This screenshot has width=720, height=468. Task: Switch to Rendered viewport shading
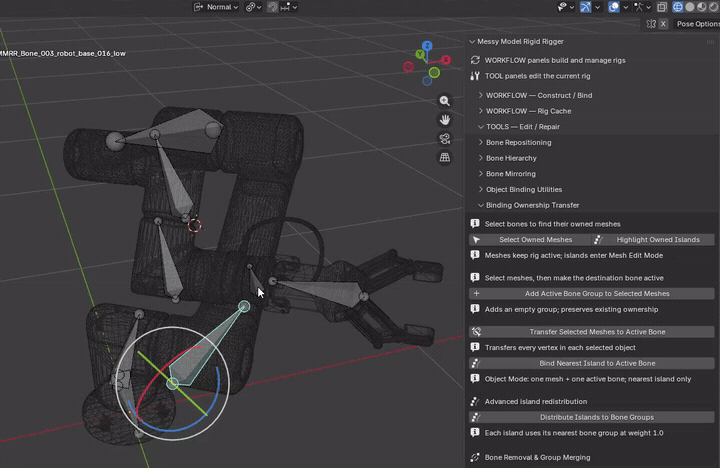[713, 7]
